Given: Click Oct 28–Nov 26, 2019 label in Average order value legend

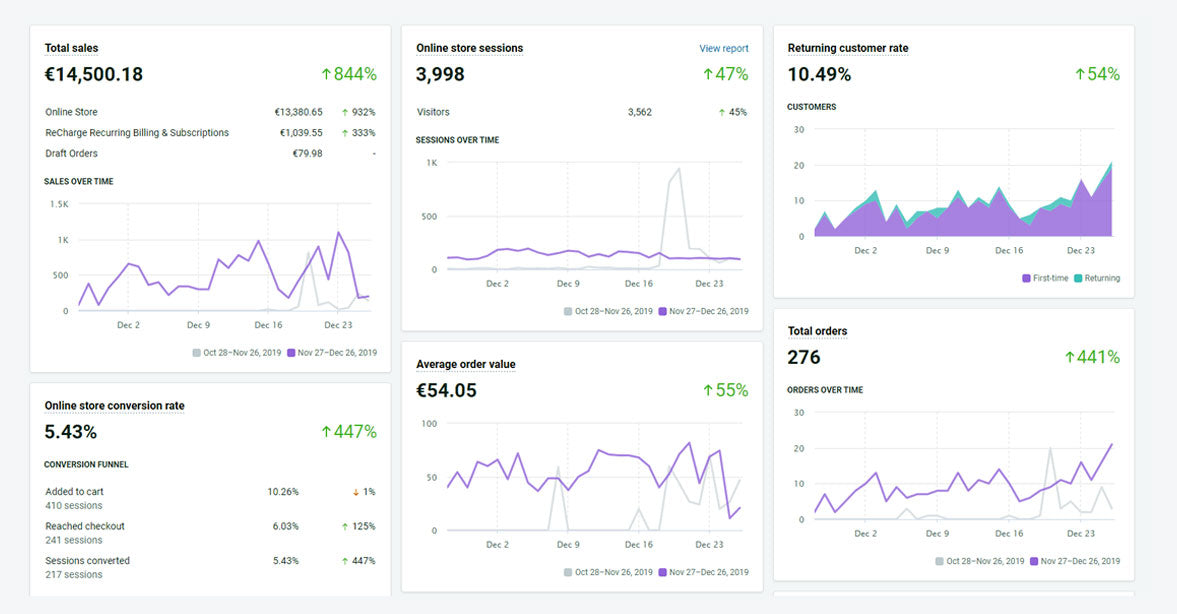Looking at the screenshot, I should click(x=614, y=572).
